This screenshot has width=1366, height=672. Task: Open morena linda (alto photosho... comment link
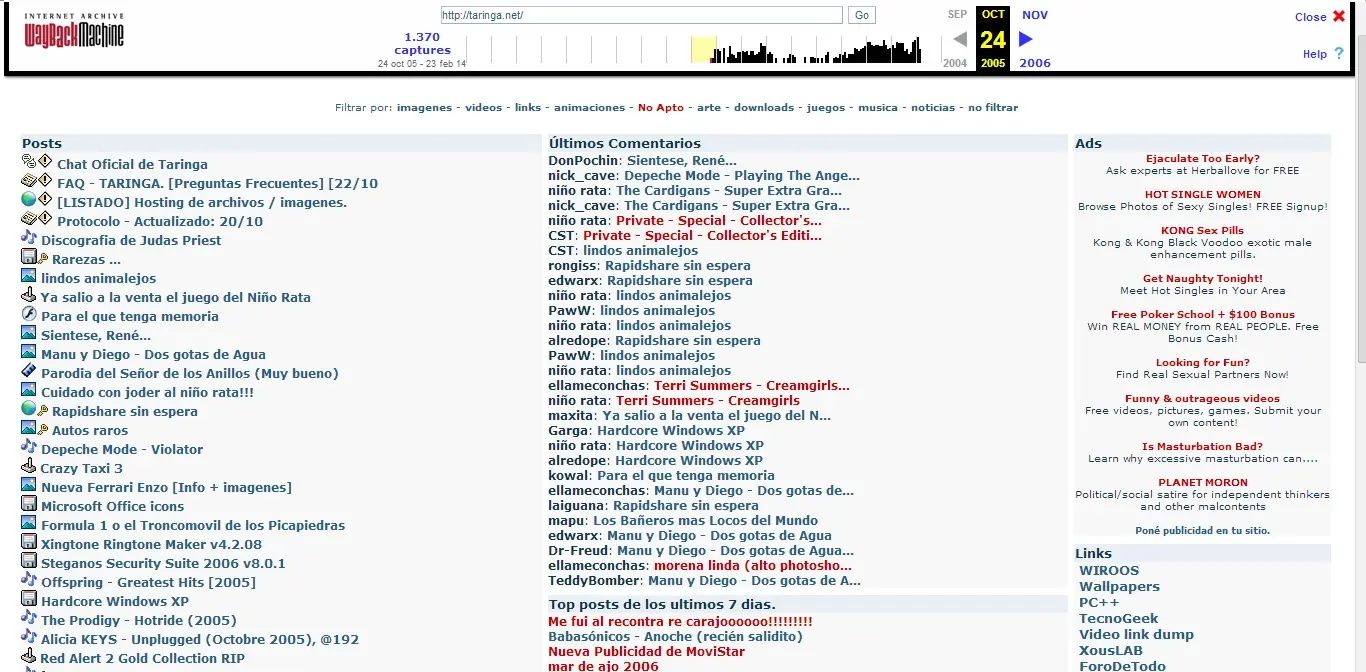(753, 565)
